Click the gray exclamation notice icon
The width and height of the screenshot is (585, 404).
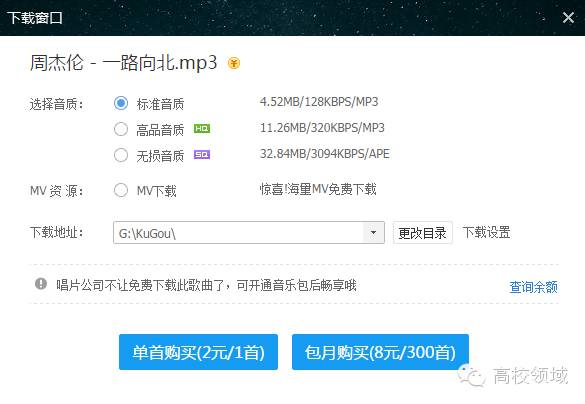(x=41, y=284)
